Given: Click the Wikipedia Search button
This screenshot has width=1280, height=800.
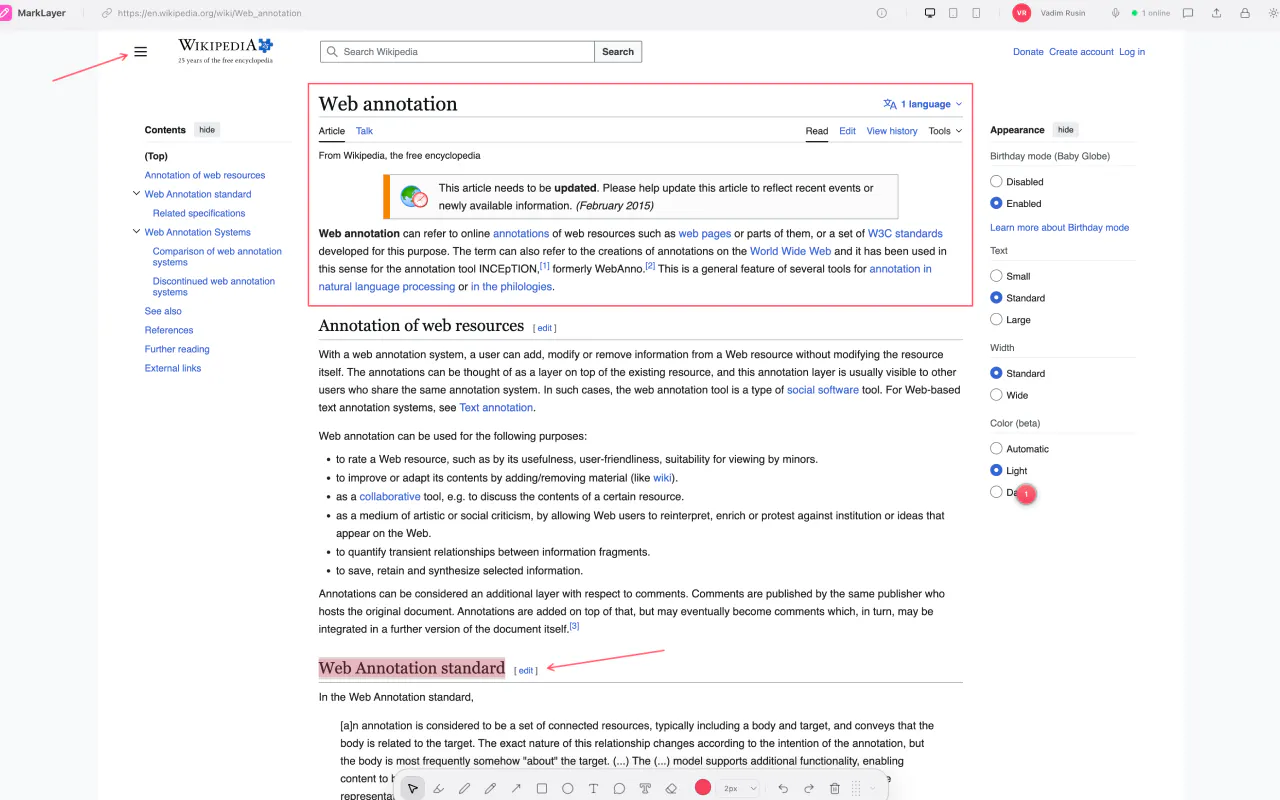Looking at the screenshot, I should tap(618, 52).
